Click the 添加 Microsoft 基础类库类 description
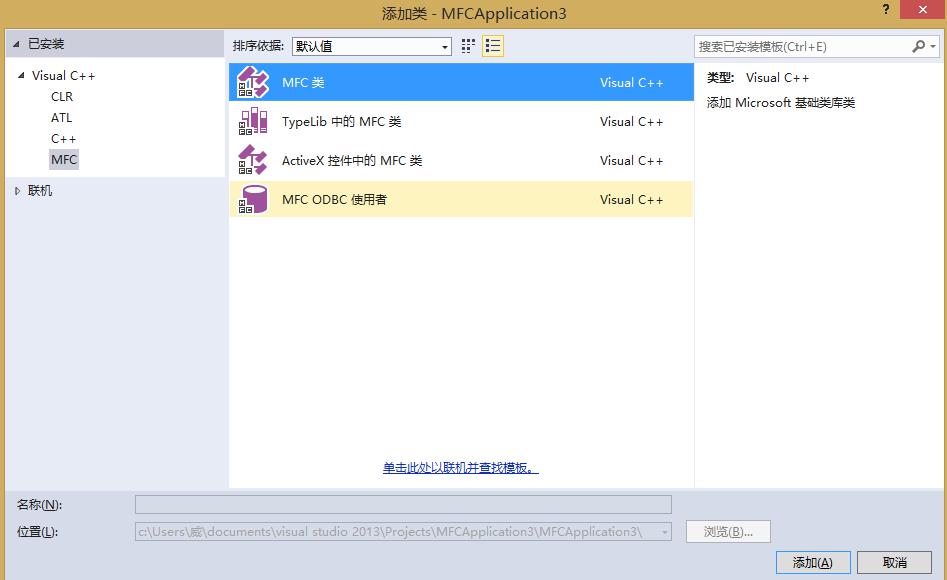This screenshot has width=947, height=580. (781, 103)
